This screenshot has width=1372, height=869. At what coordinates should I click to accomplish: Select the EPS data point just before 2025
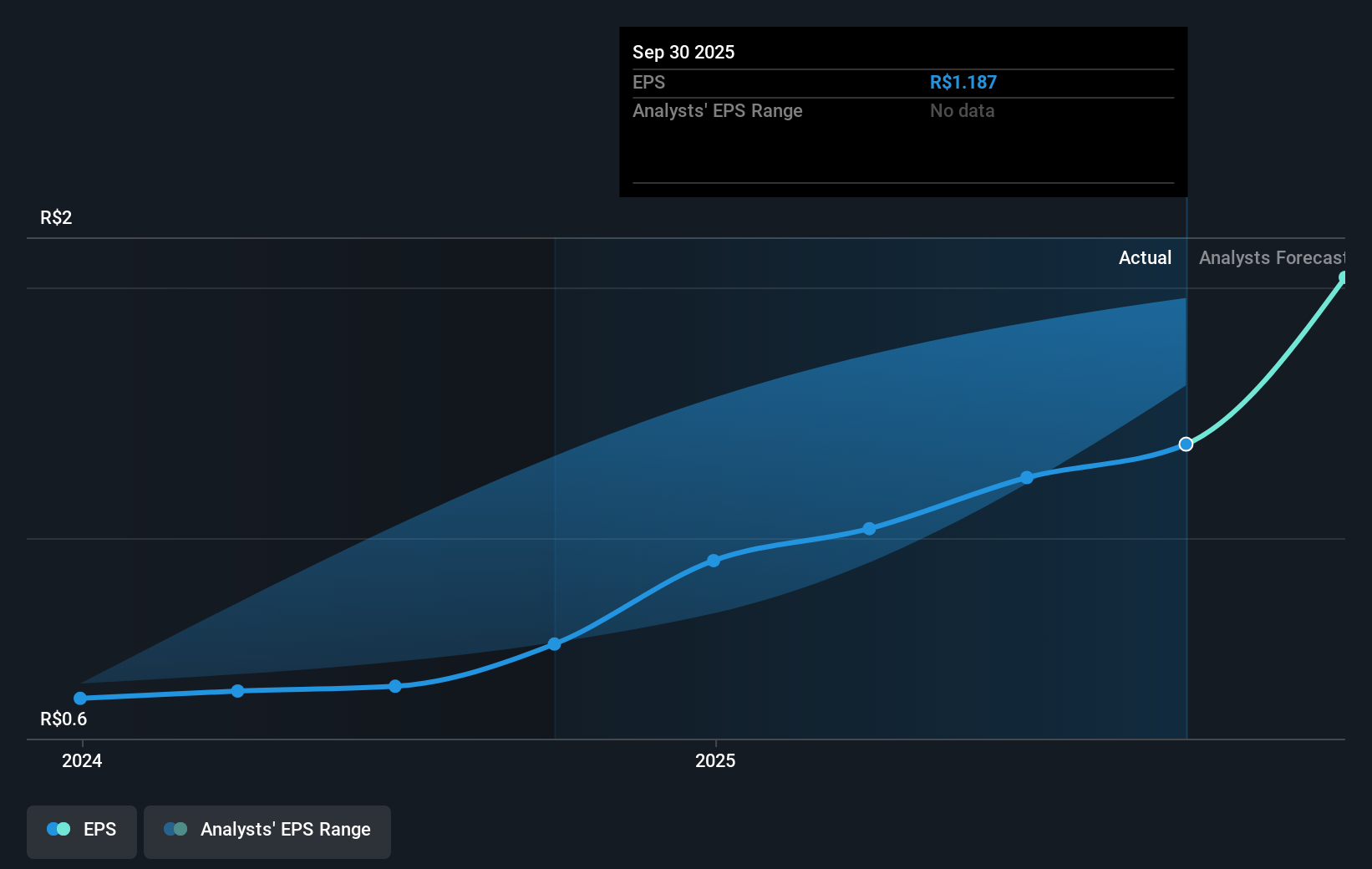[555, 643]
